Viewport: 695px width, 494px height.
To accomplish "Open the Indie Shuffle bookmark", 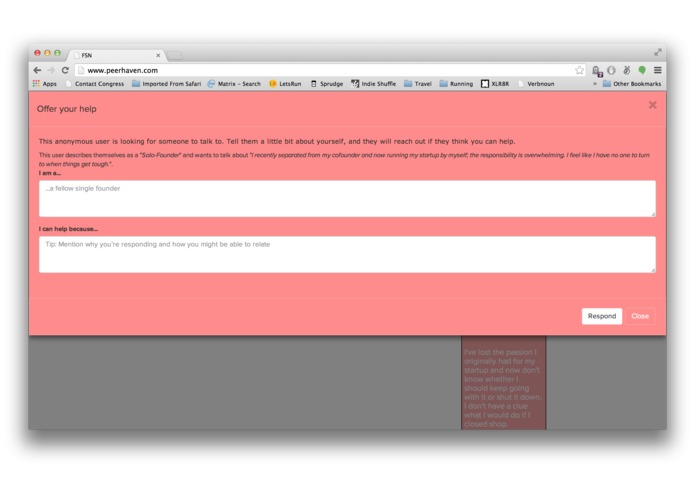I will (x=373, y=84).
